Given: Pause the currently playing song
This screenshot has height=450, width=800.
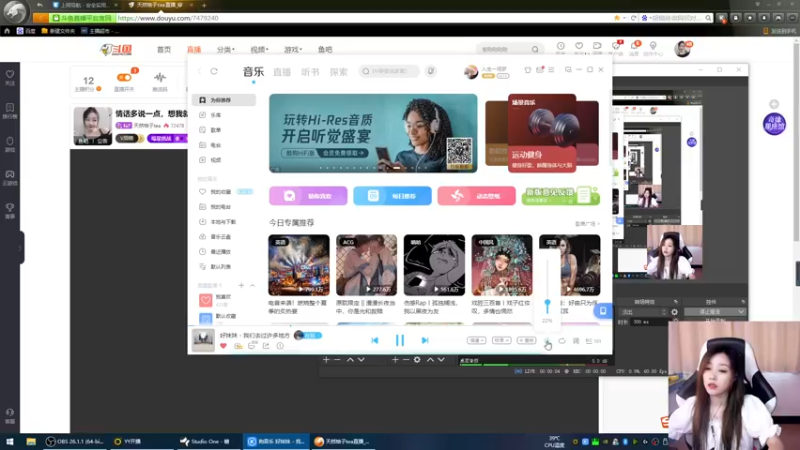Looking at the screenshot, I should point(399,340).
